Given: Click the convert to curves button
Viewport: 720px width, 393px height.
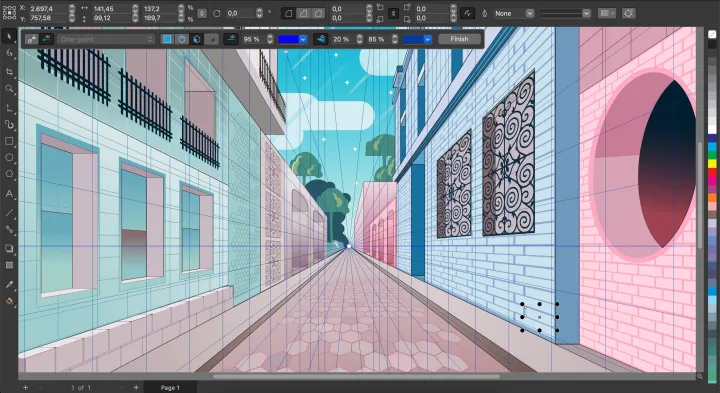Looking at the screenshot, I should coord(467,13).
